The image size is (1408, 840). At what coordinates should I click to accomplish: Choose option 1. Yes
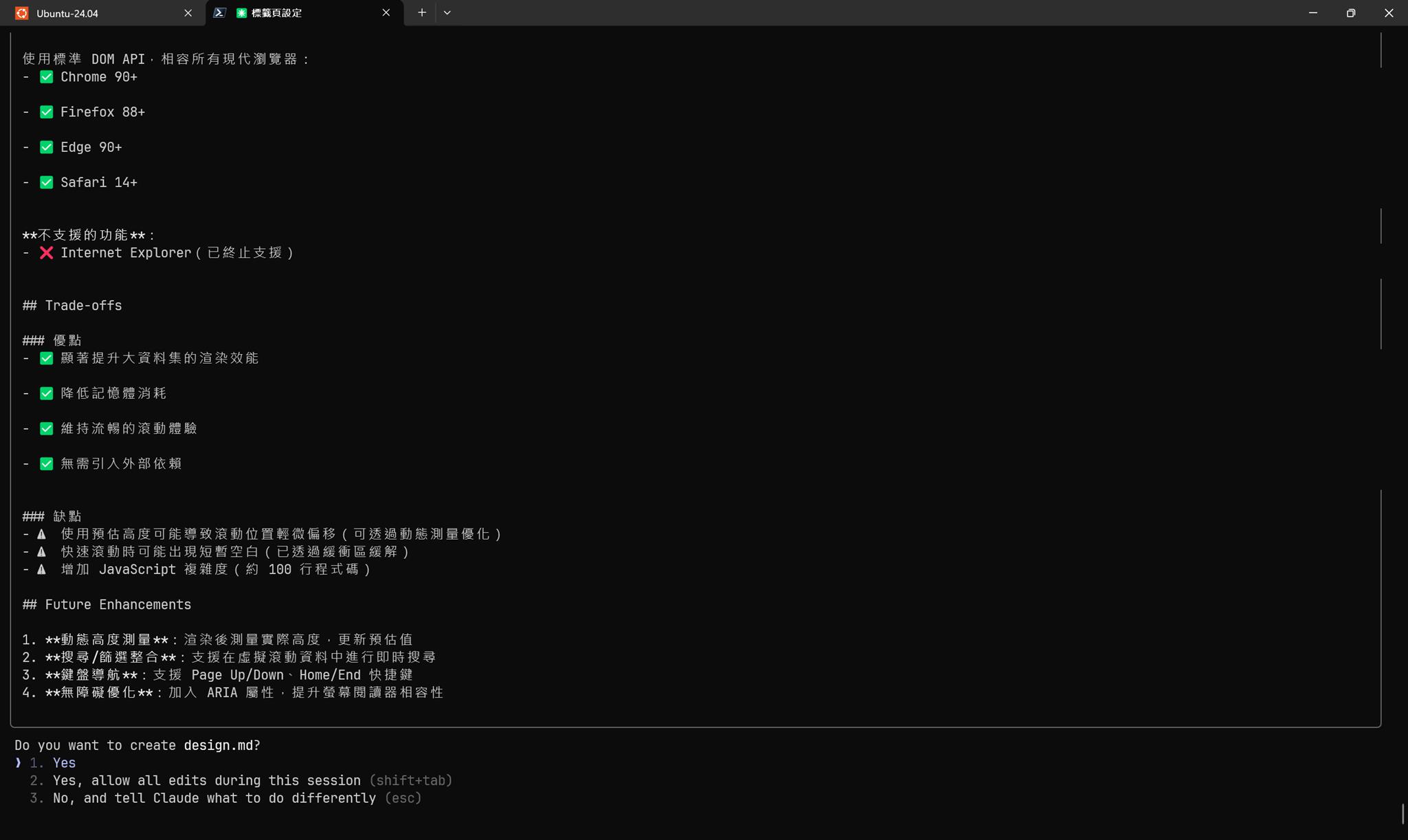[63, 763]
